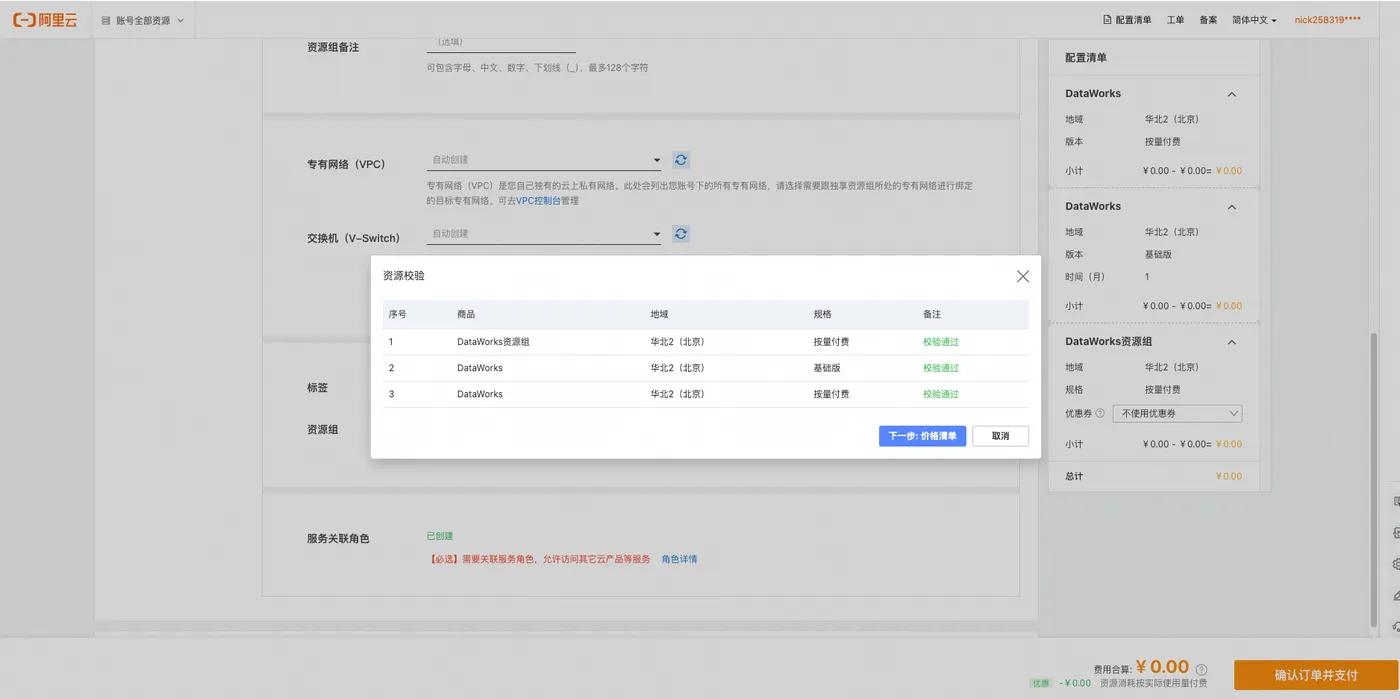Viewport: 1400px width, 699px height.
Task: Click the 标签 field label
Action: (317, 387)
